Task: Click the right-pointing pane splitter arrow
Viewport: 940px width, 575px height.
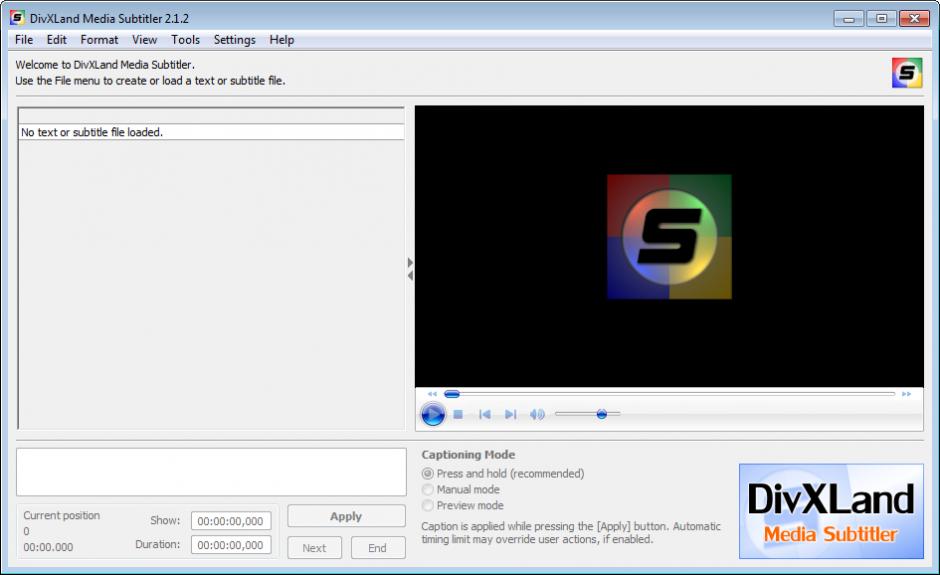Action: click(x=410, y=263)
